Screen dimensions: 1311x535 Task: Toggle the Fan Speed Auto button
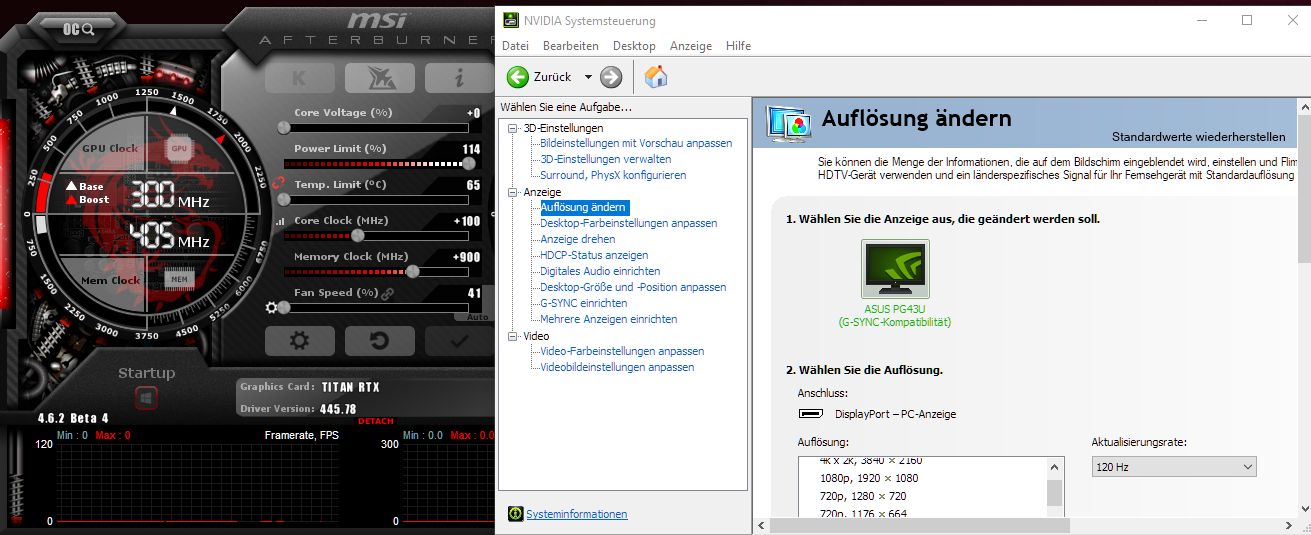click(x=477, y=317)
